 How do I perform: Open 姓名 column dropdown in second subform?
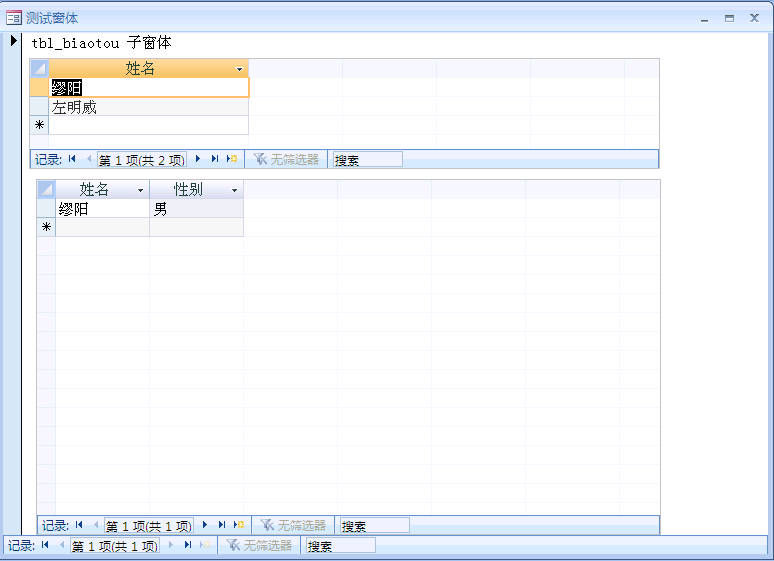pyautogui.click(x=140, y=190)
